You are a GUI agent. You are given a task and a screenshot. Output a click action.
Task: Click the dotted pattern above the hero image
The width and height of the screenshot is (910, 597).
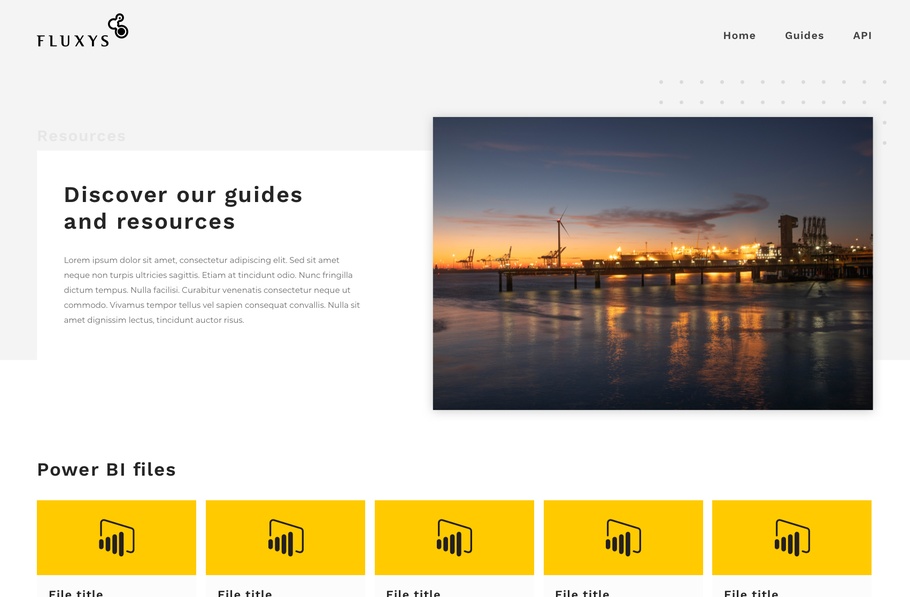pos(772,92)
